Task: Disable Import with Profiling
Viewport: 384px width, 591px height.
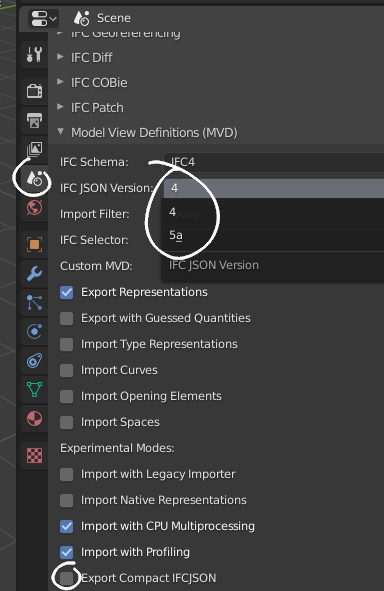Action: 67,552
